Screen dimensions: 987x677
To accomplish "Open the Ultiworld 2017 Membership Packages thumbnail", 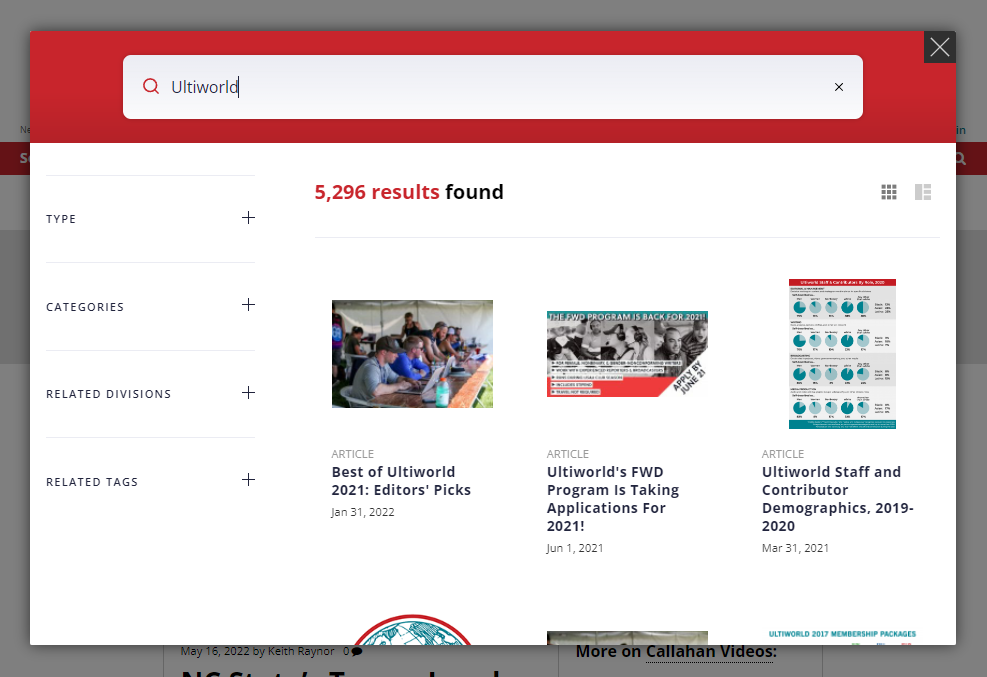I will click(842, 636).
